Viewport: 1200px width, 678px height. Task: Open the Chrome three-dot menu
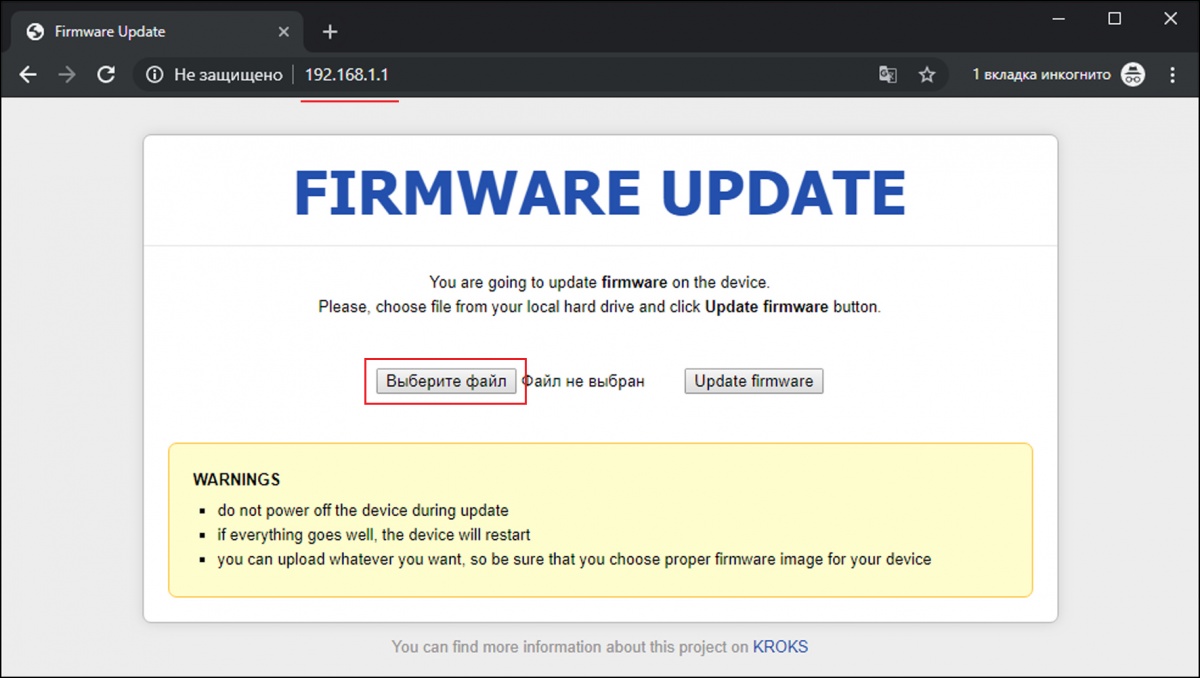(1173, 75)
